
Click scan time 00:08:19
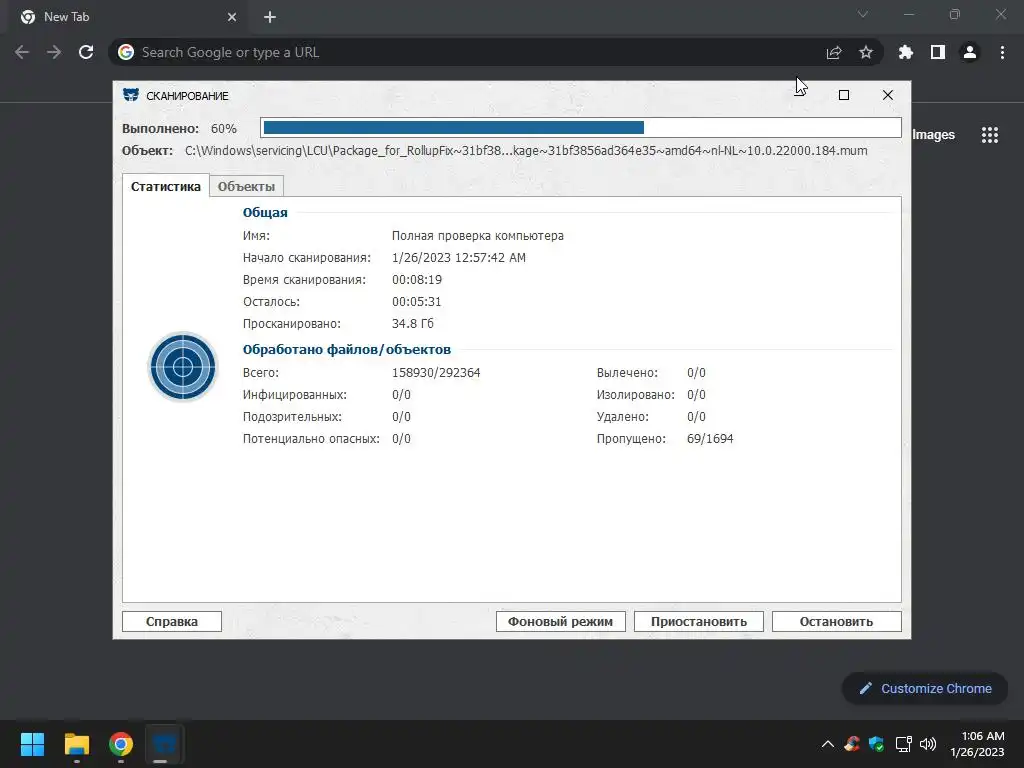coord(417,280)
